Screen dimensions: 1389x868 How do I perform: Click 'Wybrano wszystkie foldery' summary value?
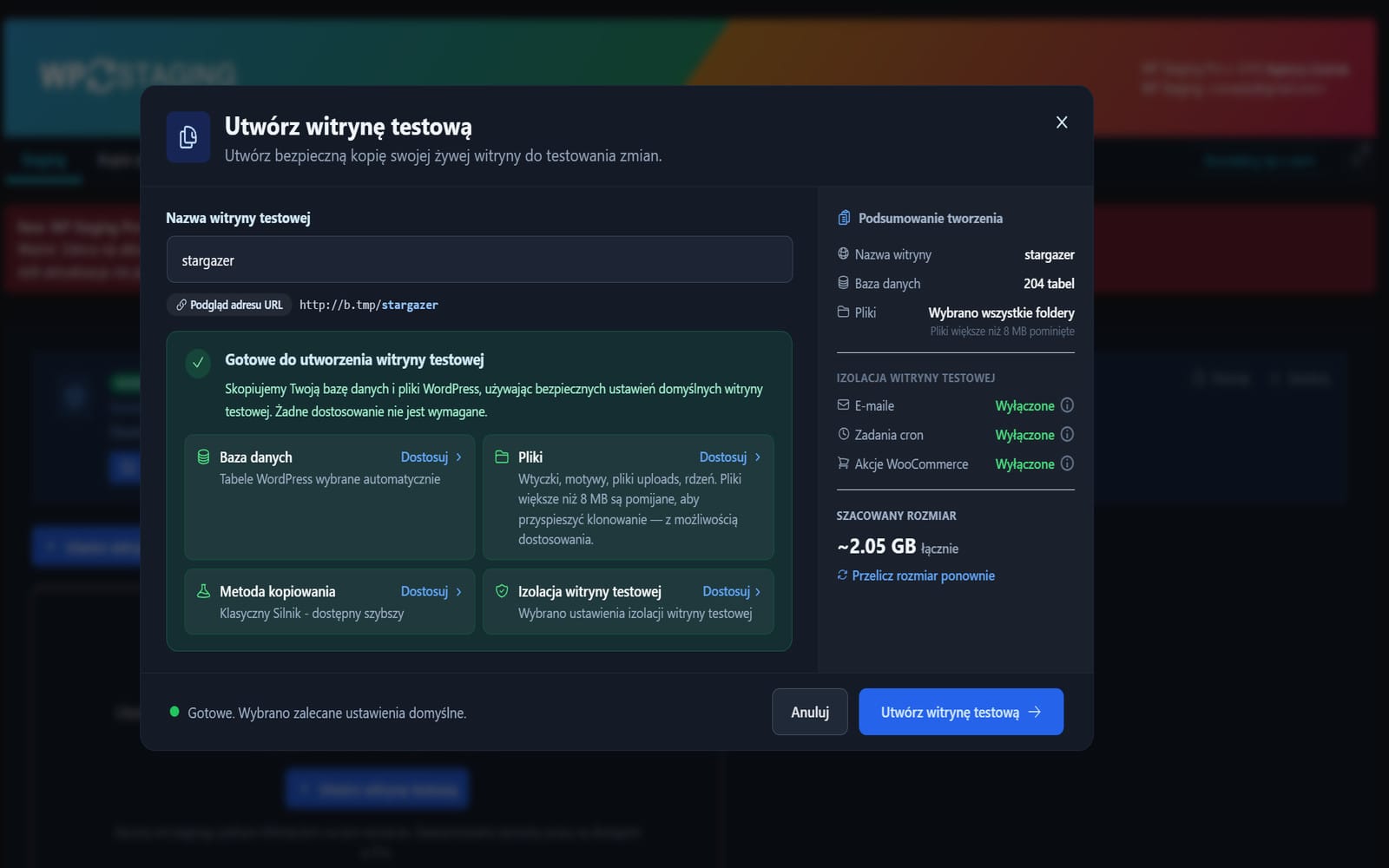pos(1001,312)
